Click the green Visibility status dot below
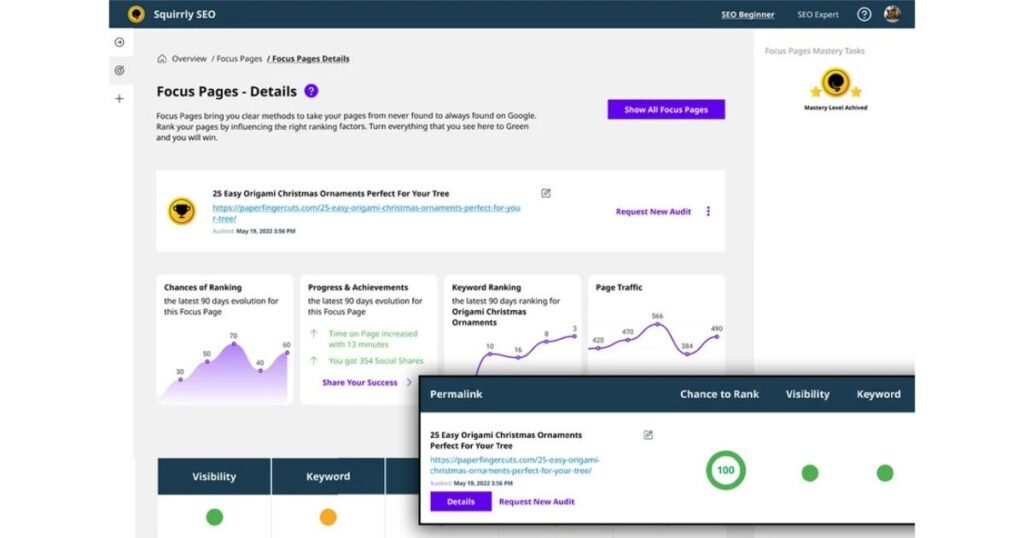This screenshot has width=1024, height=538. click(x=214, y=517)
